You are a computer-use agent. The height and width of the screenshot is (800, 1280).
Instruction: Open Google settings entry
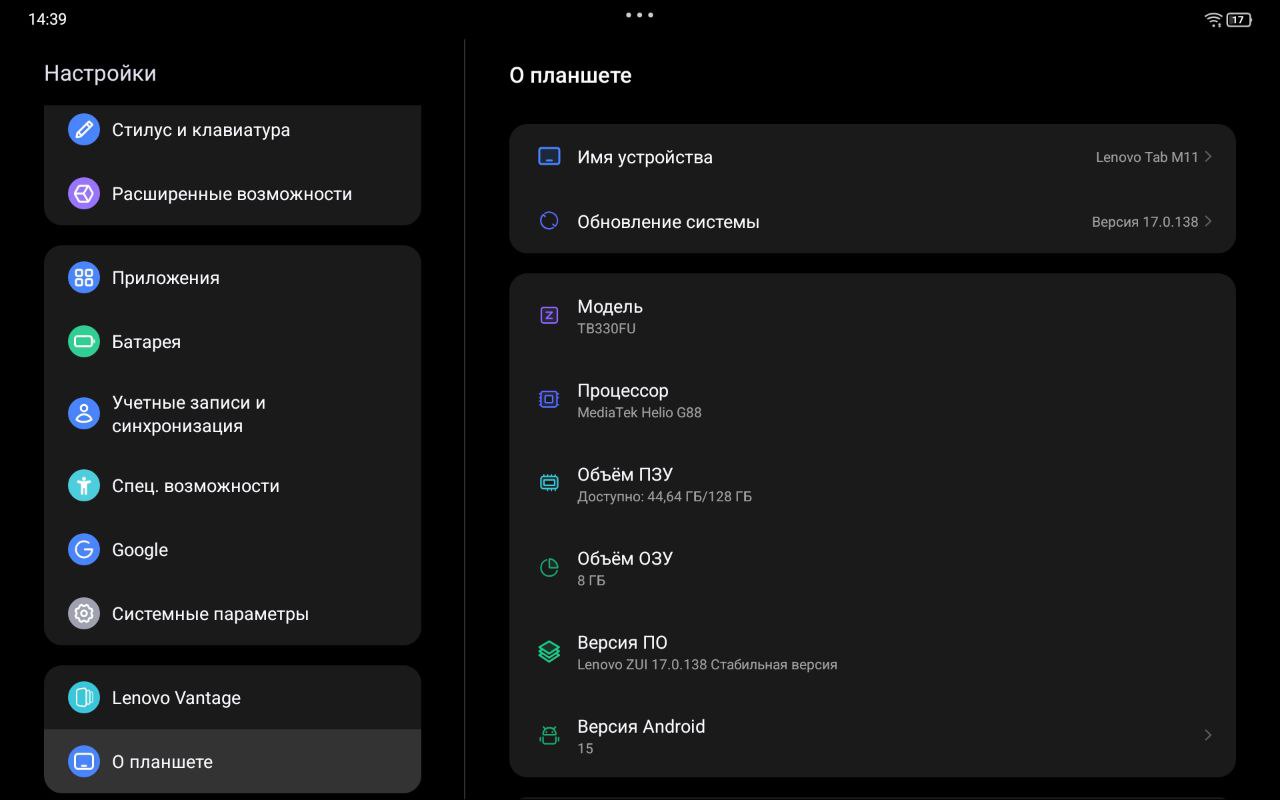click(x=232, y=549)
